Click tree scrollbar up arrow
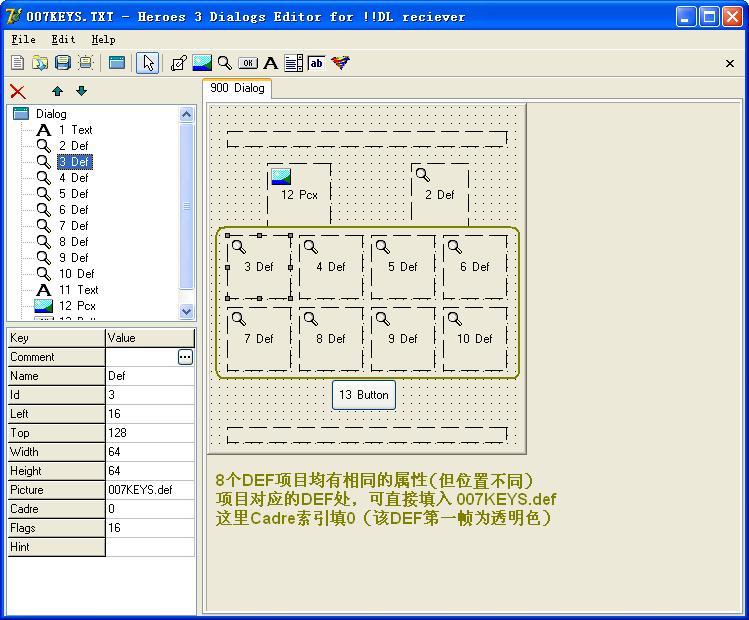This screenshot has height=620, width=749. click(x=186, y=114)
